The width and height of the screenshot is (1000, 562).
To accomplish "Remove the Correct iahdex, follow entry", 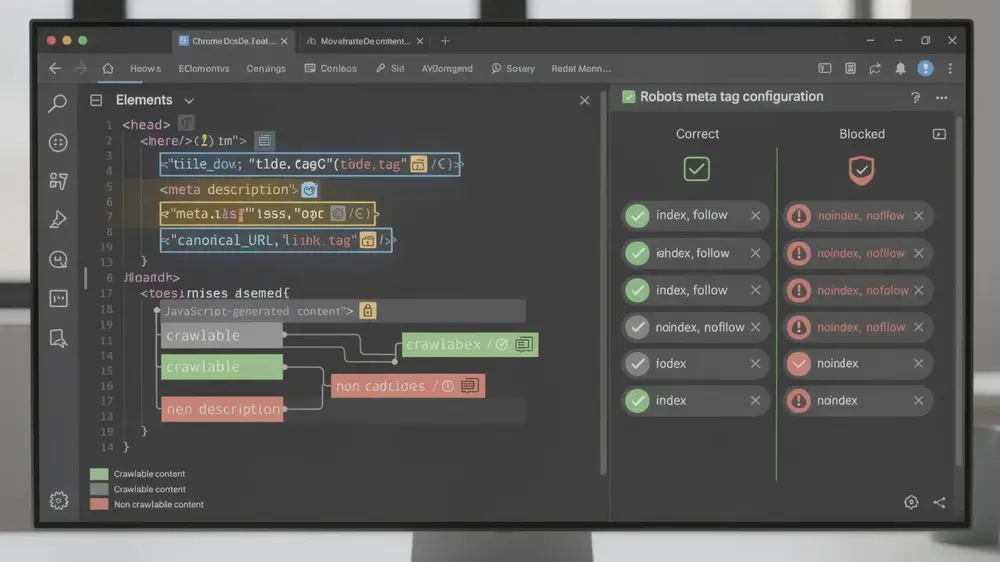I will 755,253.
